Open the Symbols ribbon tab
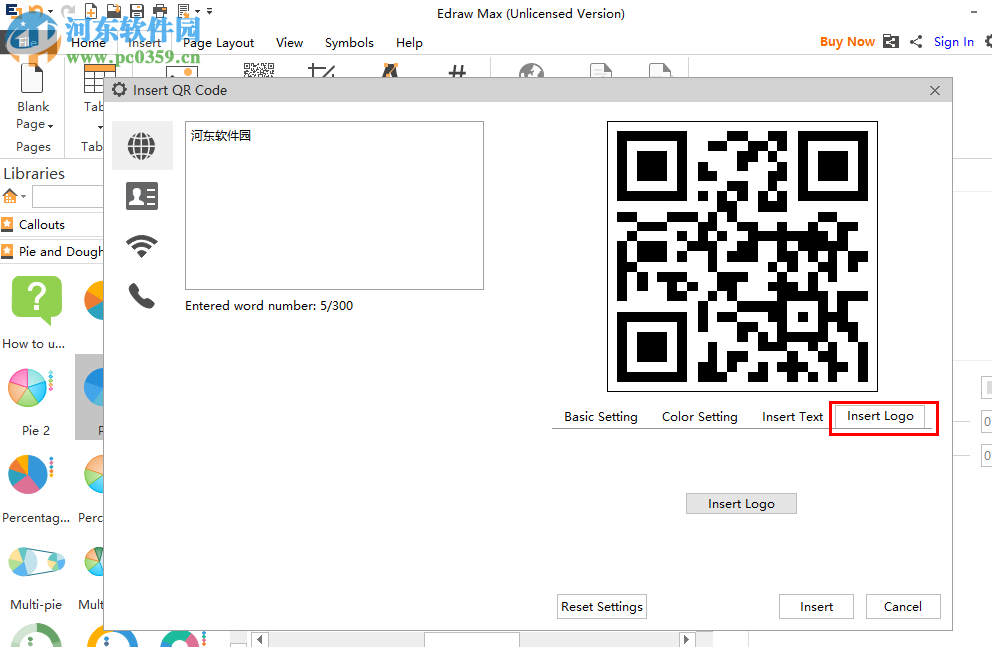 click(x=349, y=43)
